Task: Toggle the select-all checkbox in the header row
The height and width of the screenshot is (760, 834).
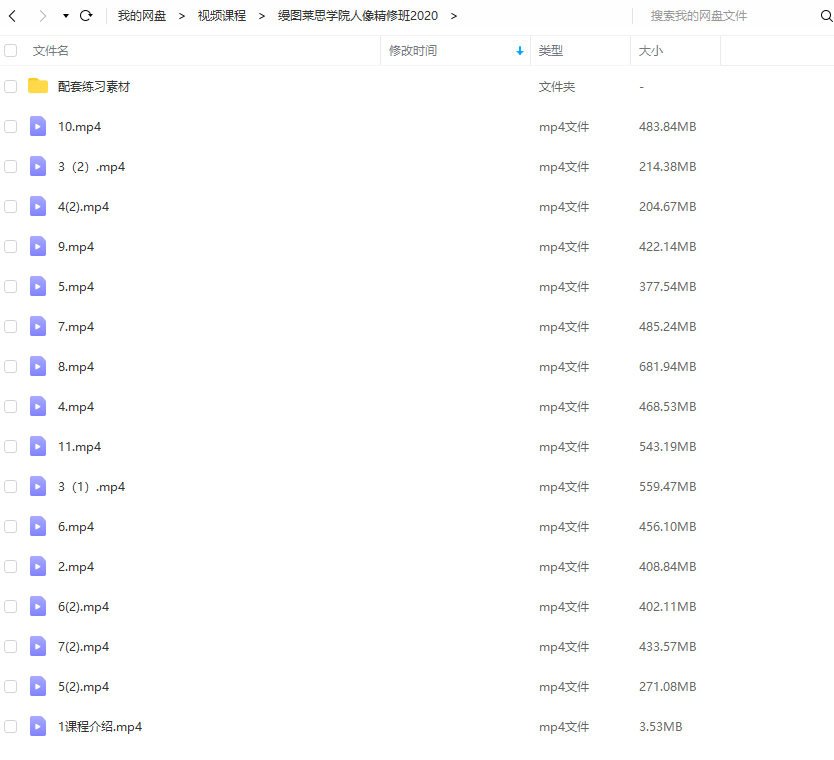Action: coord(10,50)
